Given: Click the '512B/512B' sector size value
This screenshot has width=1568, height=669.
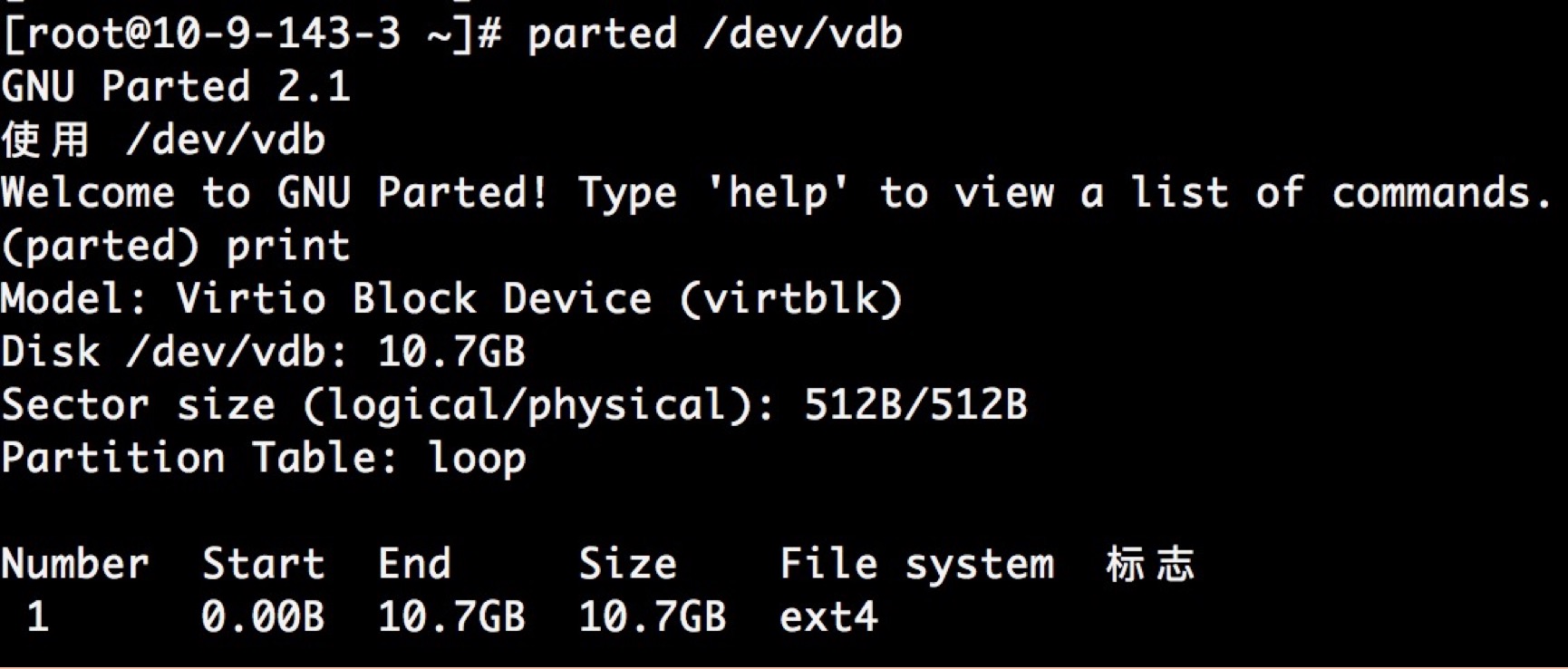Looking at the screenshot, I should click(915, 404).
